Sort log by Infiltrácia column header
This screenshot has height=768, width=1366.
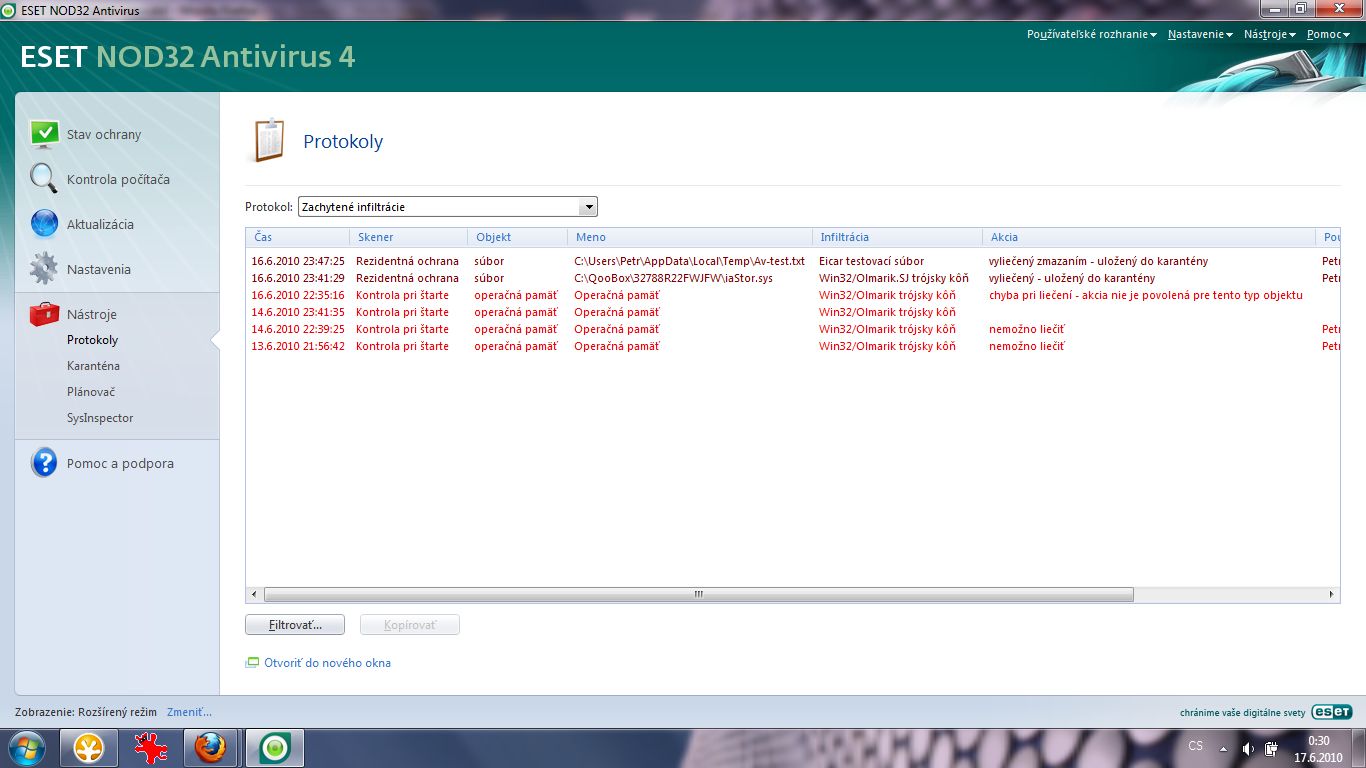coord(844,237)
